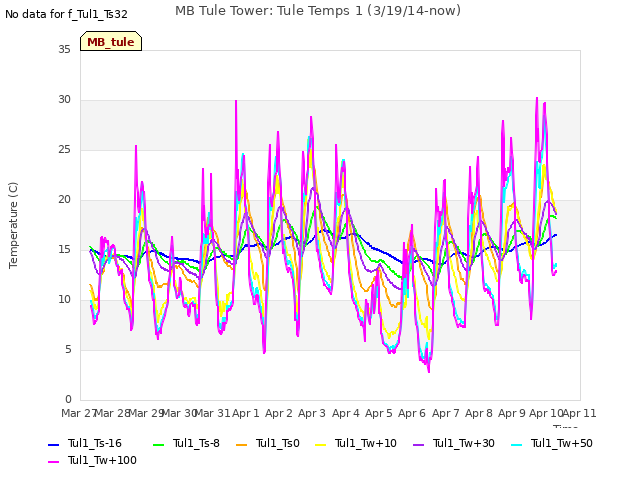Select the Tul1_Tw+50 legend entry

pos(552,443)
